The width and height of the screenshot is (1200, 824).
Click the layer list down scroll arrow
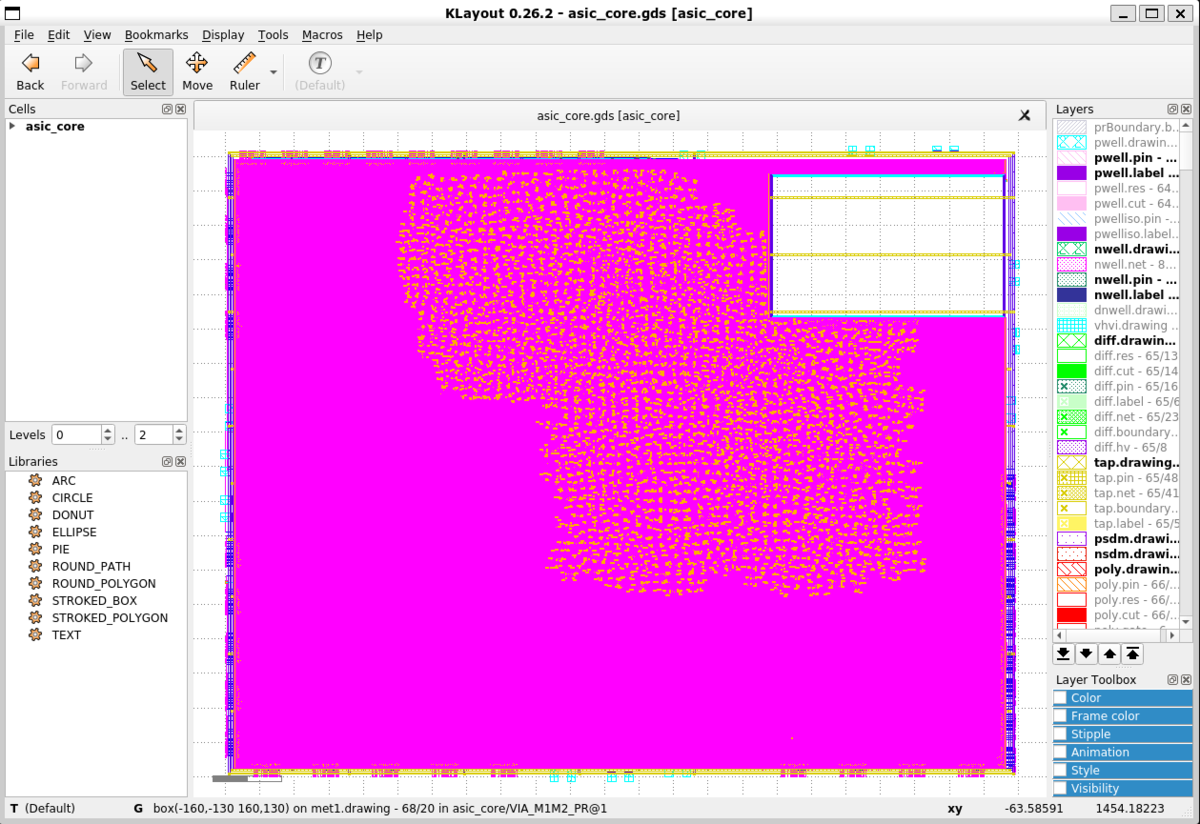click(1185, 622)
